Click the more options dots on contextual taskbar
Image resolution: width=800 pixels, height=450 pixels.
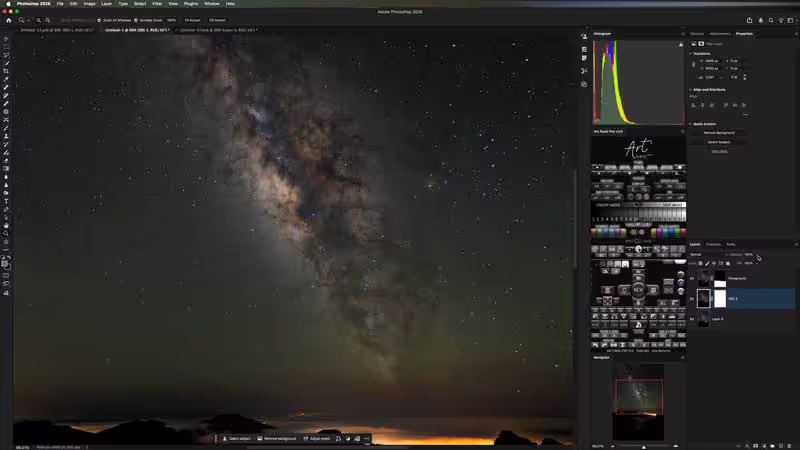(366, 439)
